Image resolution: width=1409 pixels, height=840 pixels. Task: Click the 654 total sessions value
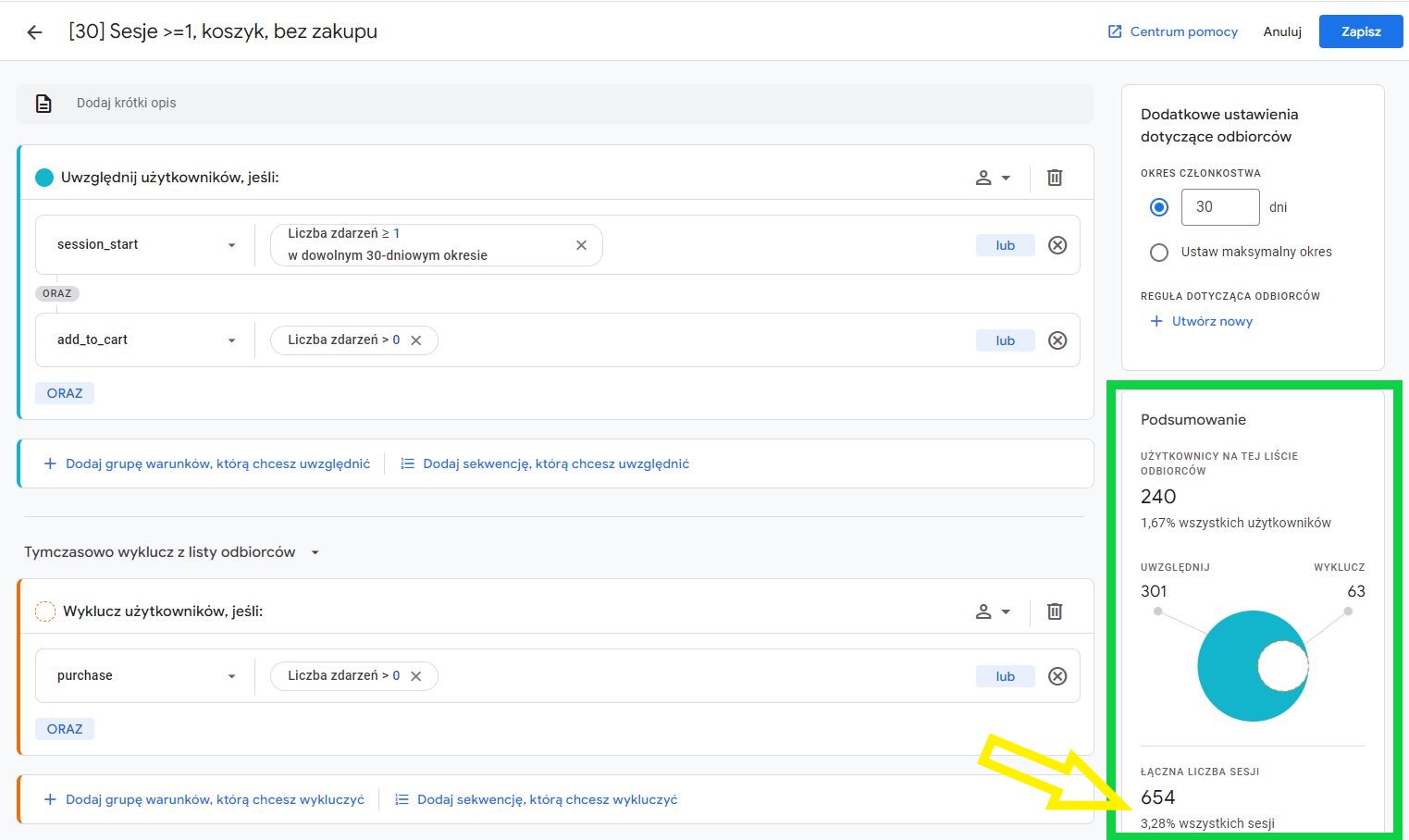pyautogui.click(x=1158, y=797)
